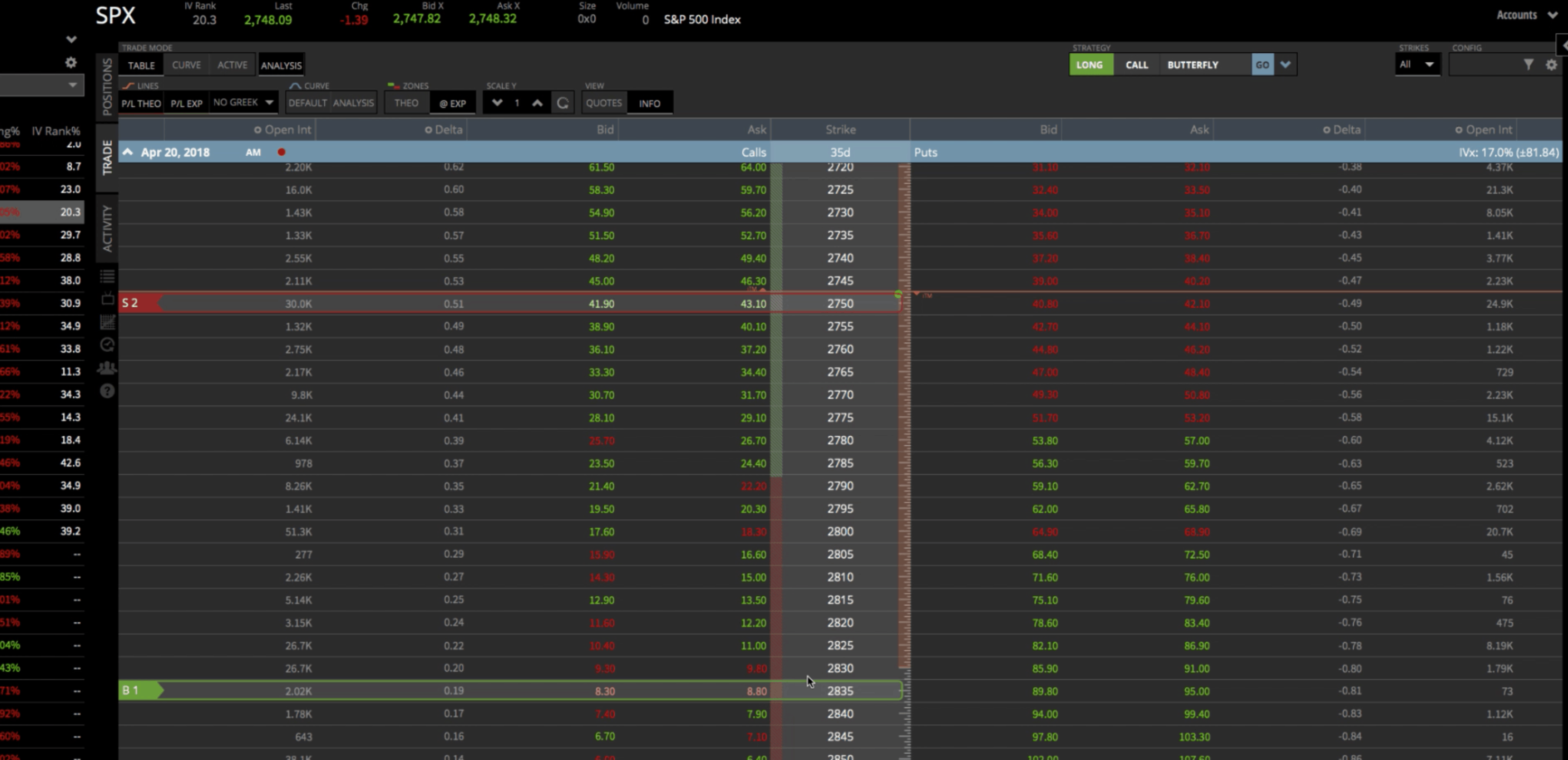Open the watchlist selector dropdown
Image resolution: width=1568 pixels, height=760 pixels.
[x=41, y=85]
